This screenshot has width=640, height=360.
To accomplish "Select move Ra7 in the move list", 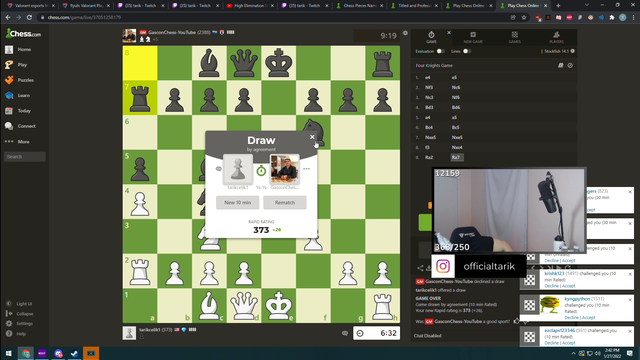I will (x=456, y=157).
